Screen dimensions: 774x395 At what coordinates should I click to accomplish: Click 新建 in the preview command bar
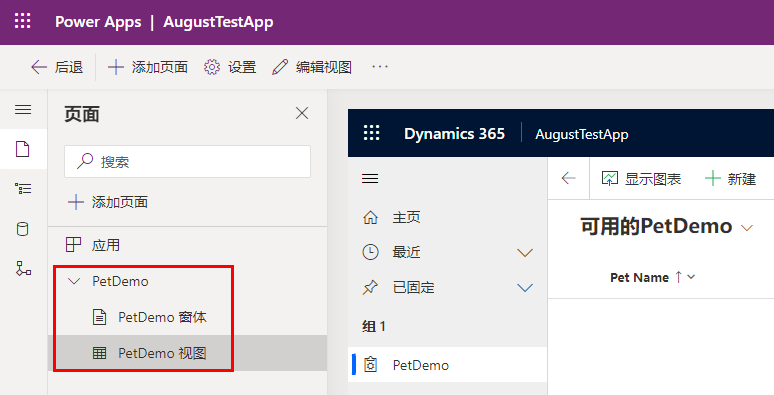coord(731,179)
